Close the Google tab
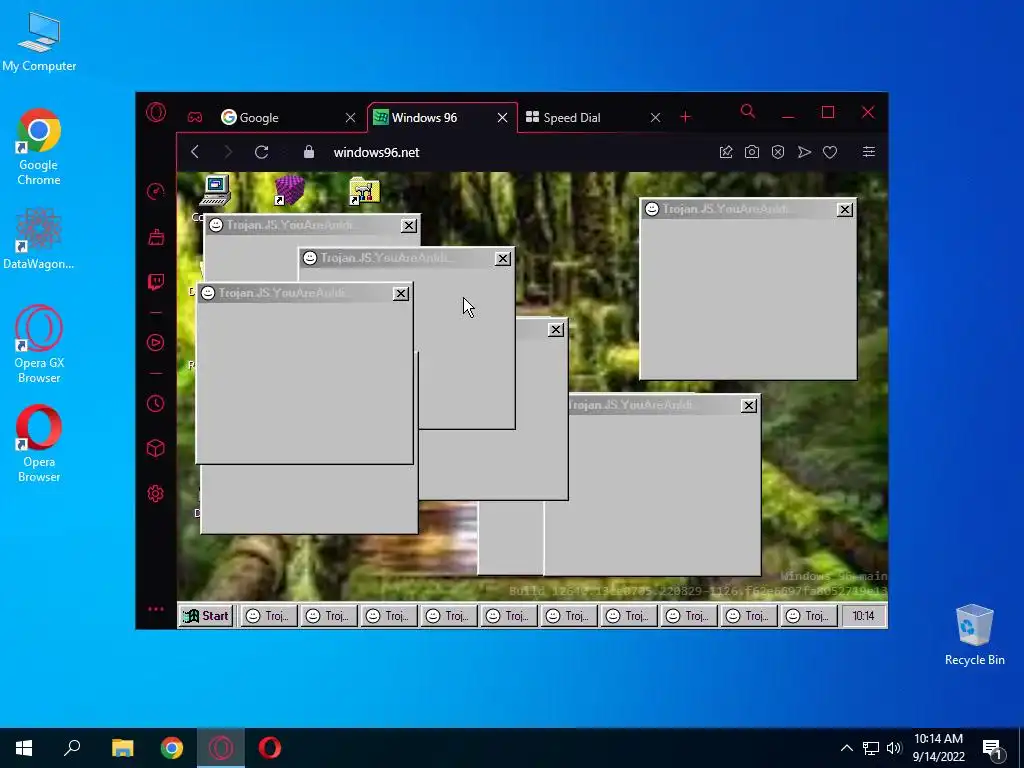Screen dimensions: 1024x768 pos(351,118)
